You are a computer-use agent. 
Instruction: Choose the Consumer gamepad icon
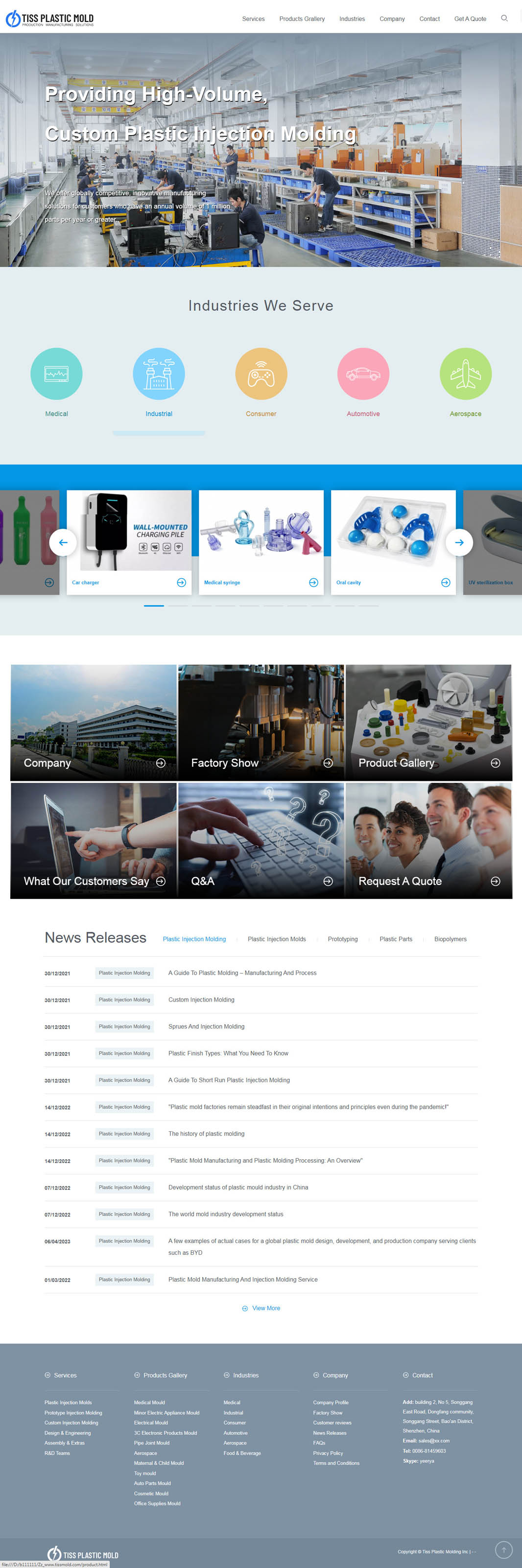pyautogui.click(x=261, y=374)
